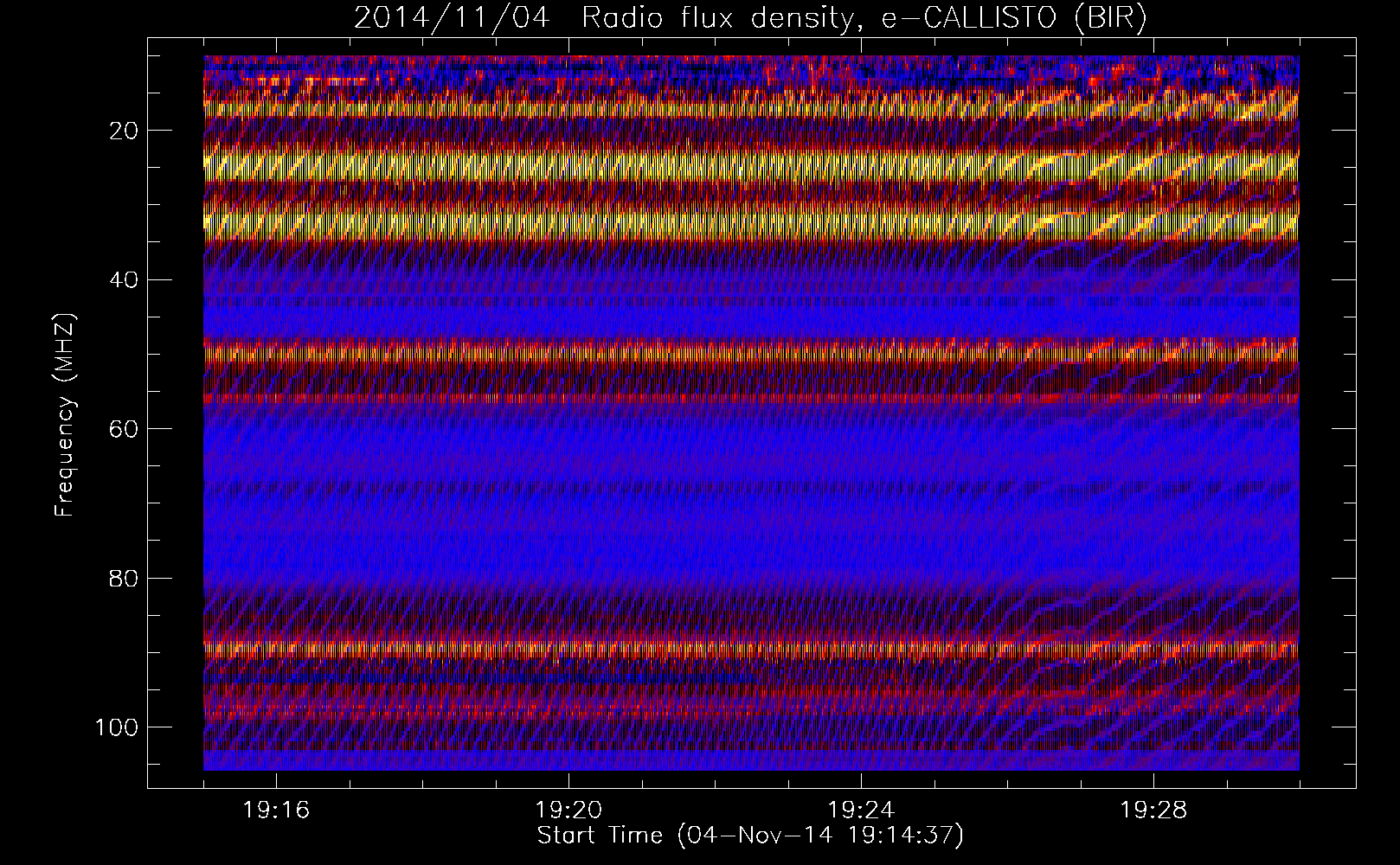
Task: Click the 20 MHz frequency tick label
Action: [x=125, y=131]
